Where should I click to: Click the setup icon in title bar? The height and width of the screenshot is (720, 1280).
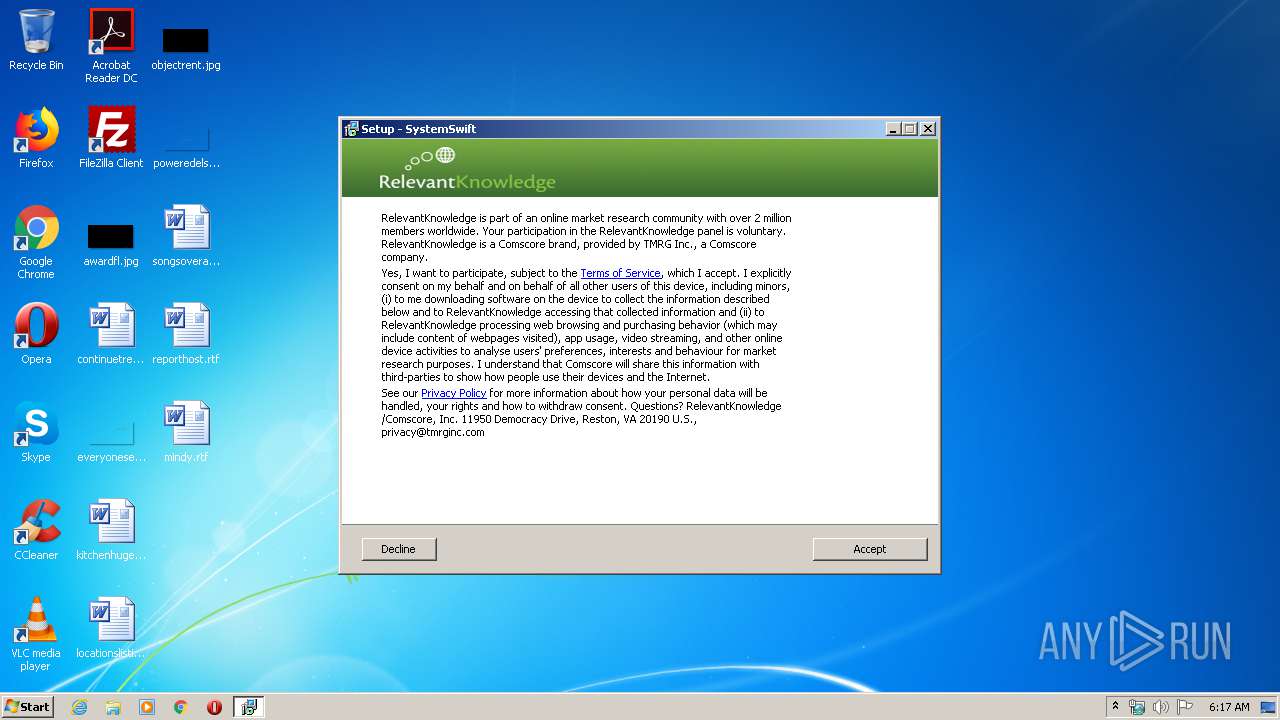pyautogui.click(x=351, y=129)
